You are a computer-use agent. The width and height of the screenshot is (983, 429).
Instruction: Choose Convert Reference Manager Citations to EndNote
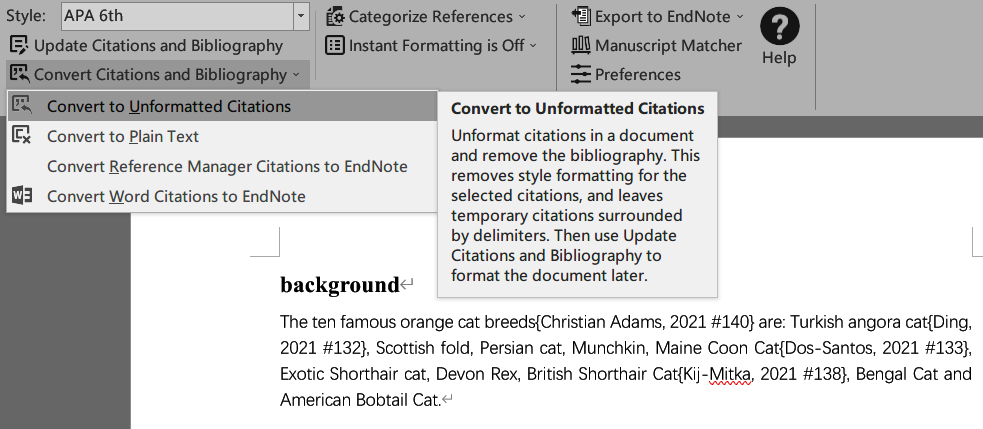tap(222, 166)
